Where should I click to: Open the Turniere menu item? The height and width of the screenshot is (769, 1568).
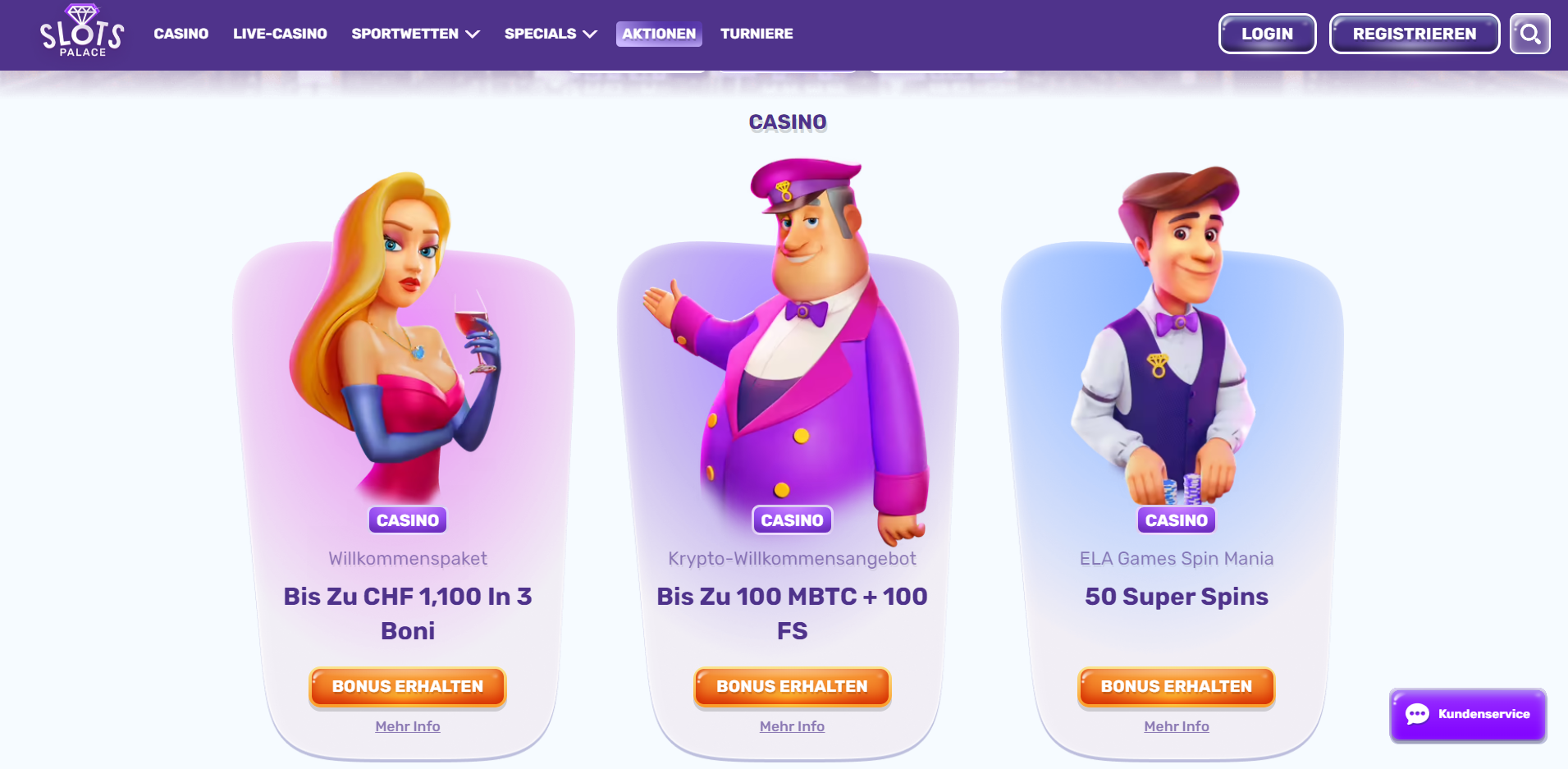[757, 34]
